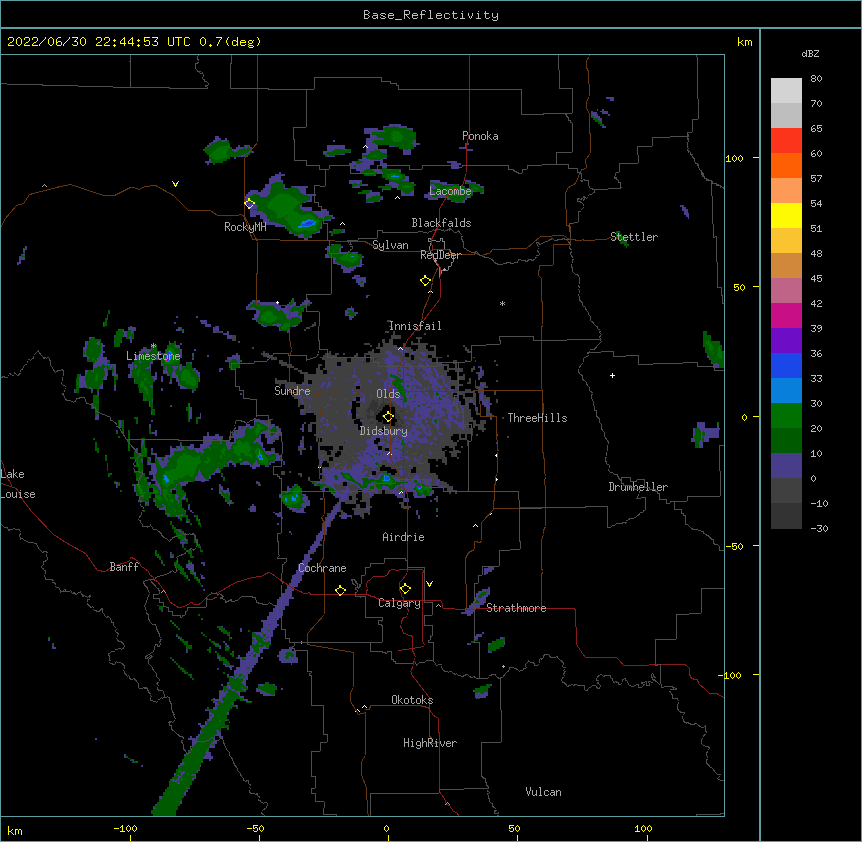Viewport: 862px width, 842px height.
Task: Click the dBZ legend heading
Action: click(810, 54)
